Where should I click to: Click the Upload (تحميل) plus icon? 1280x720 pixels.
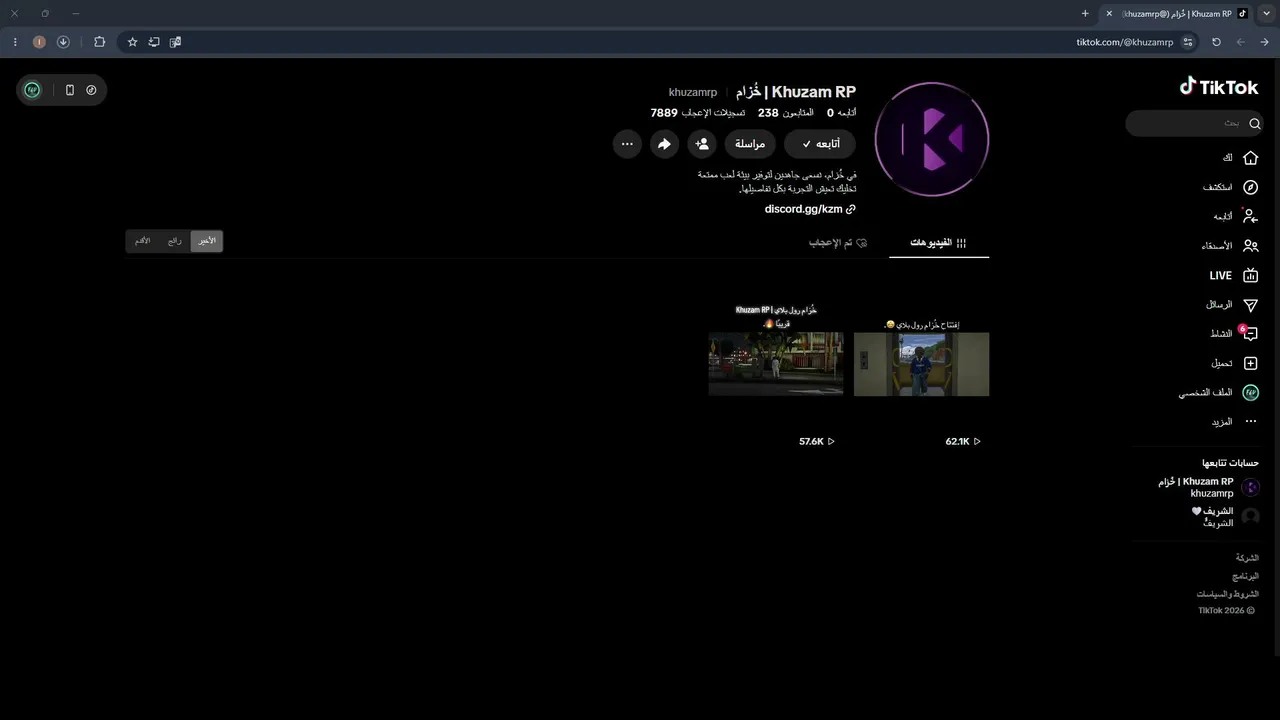click(x=1250, y=363)
